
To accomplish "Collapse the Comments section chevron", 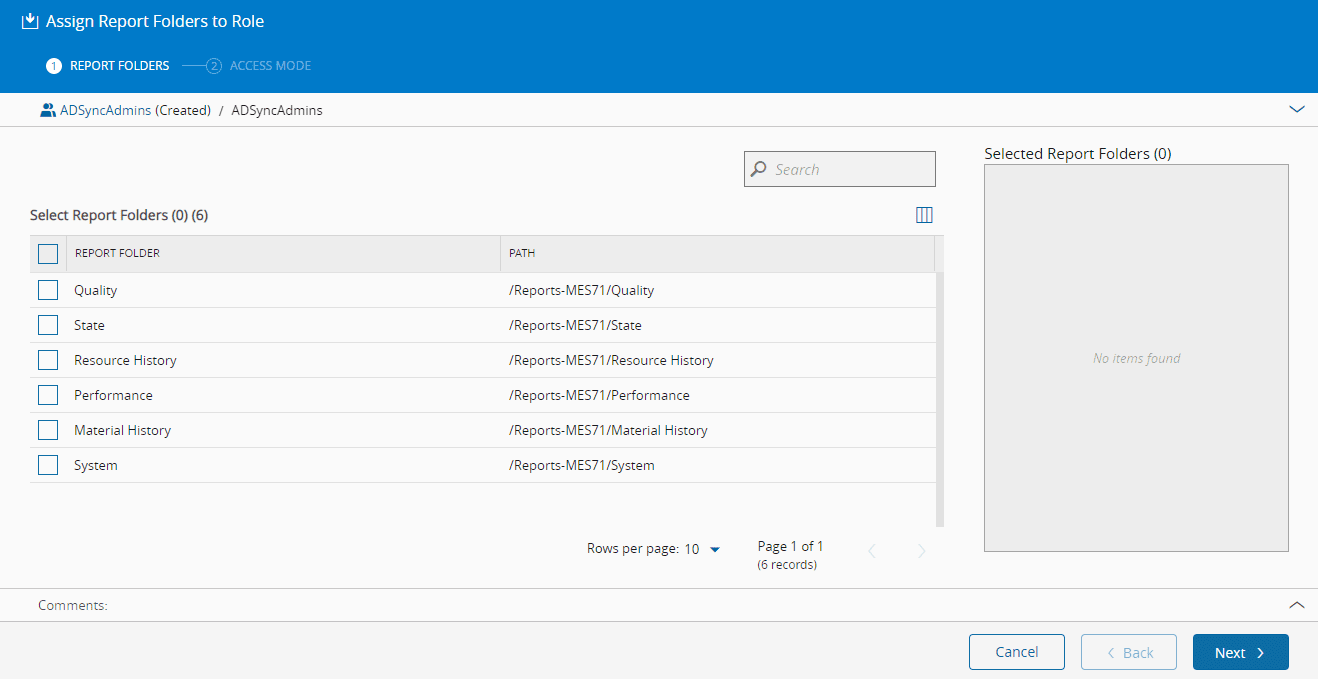I will (x=1297, y=605).
